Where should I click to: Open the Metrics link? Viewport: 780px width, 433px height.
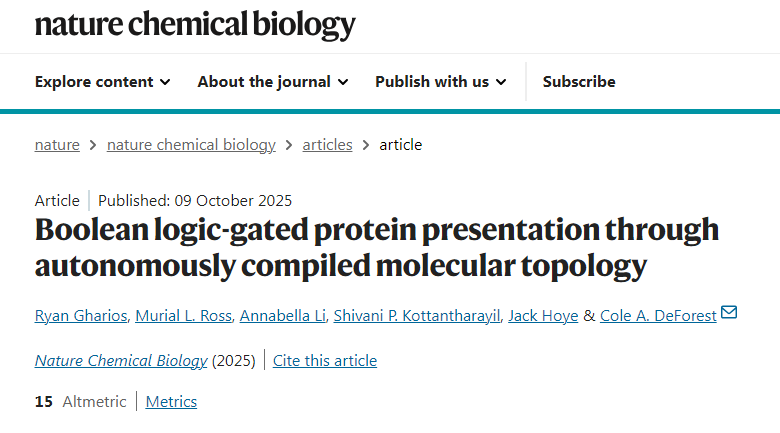tap(171, 402)
